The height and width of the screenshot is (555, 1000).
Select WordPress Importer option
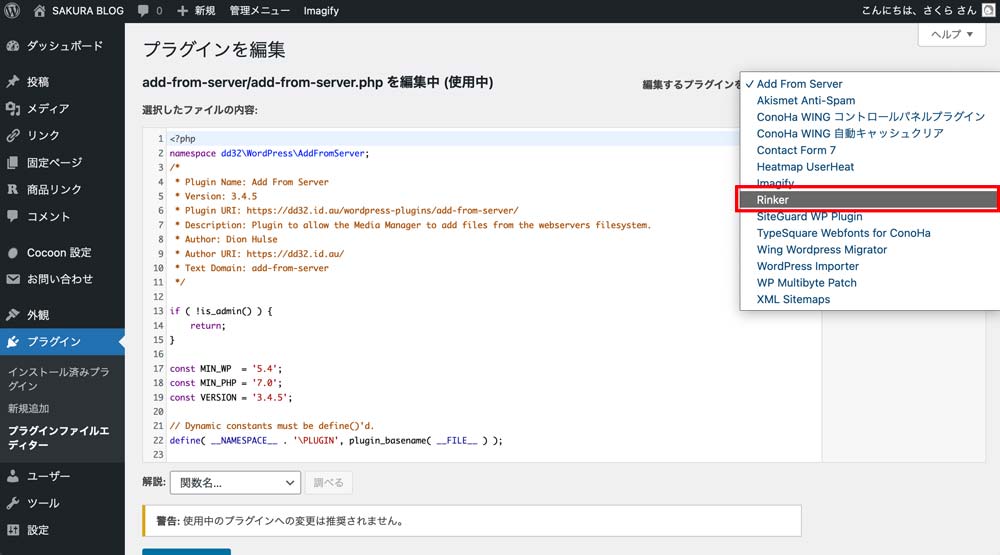869,266
